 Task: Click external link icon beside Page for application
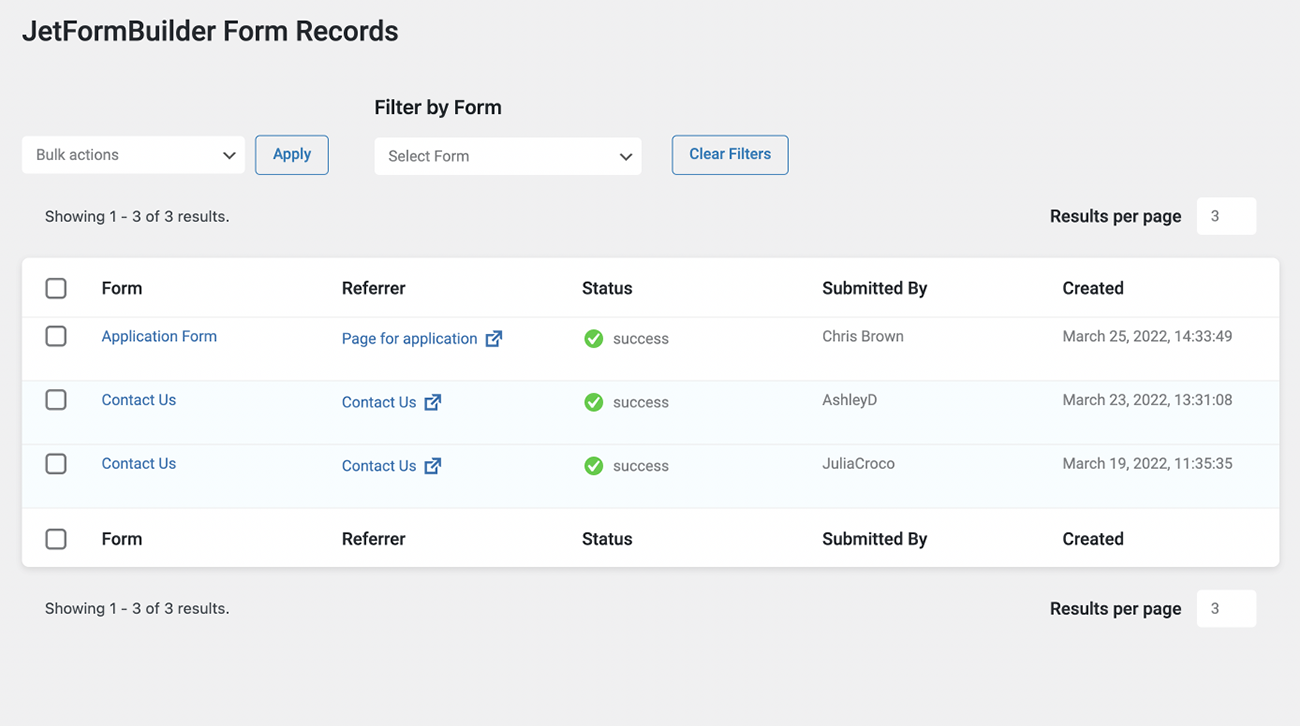coord(494,339)
